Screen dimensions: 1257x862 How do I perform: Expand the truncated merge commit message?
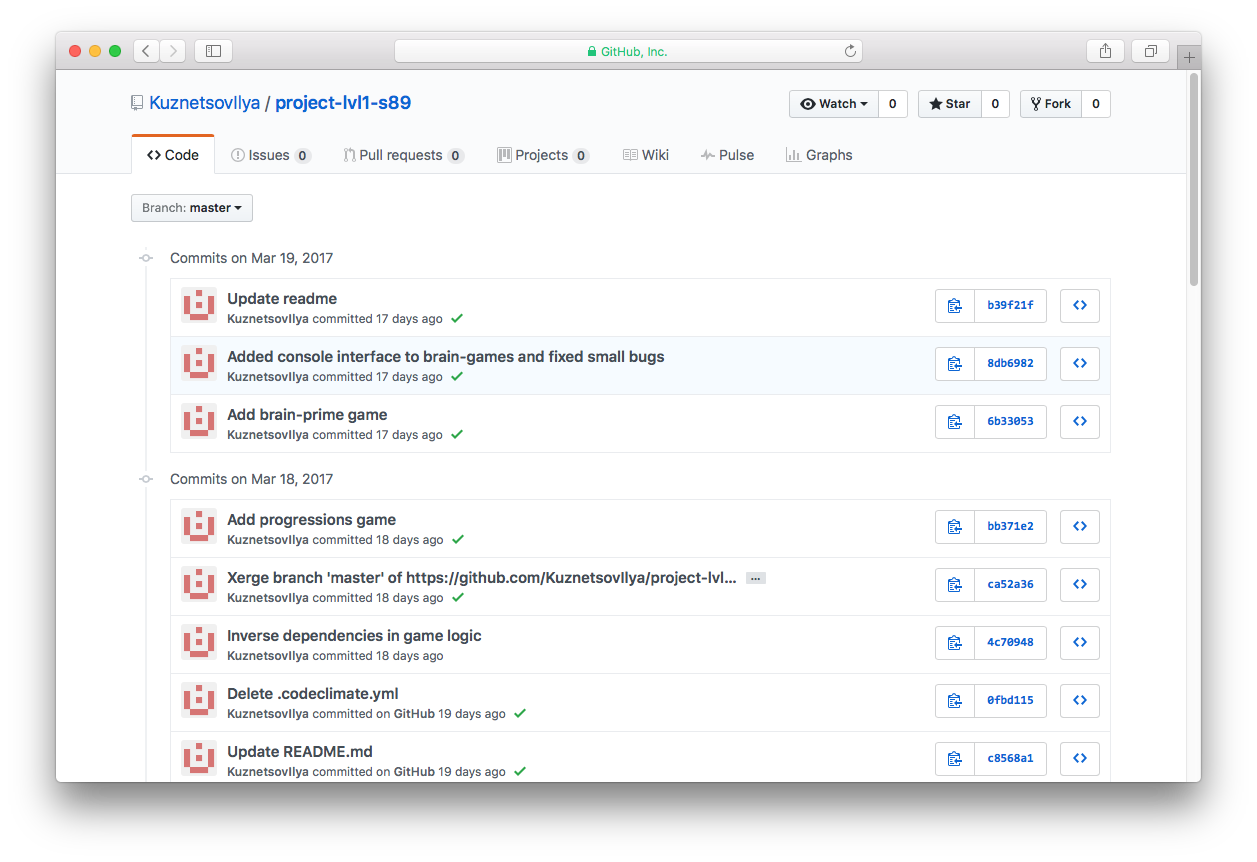[x=755, y=578]
